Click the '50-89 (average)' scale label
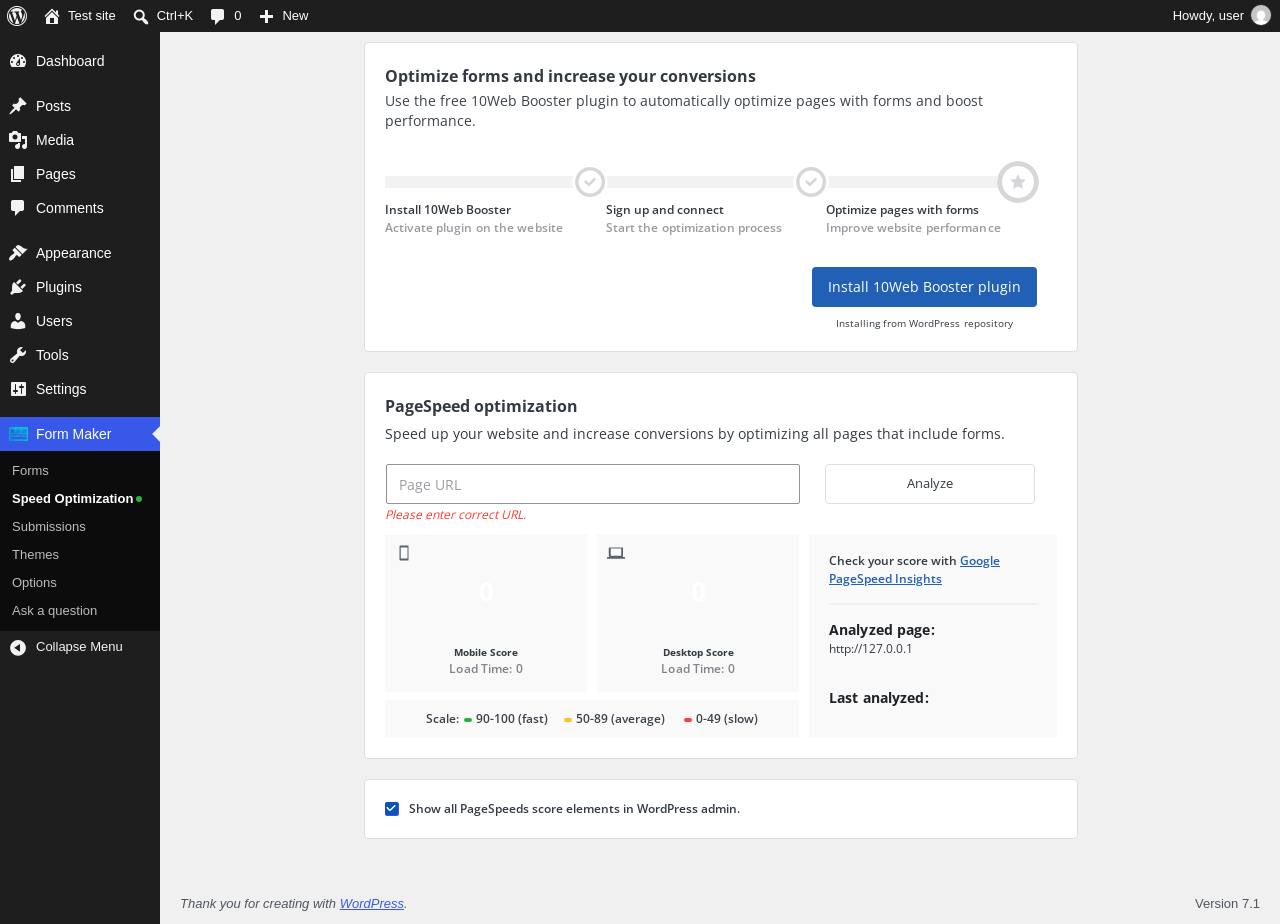This screenshot has width=1280, height=924. tap(620, 719)
